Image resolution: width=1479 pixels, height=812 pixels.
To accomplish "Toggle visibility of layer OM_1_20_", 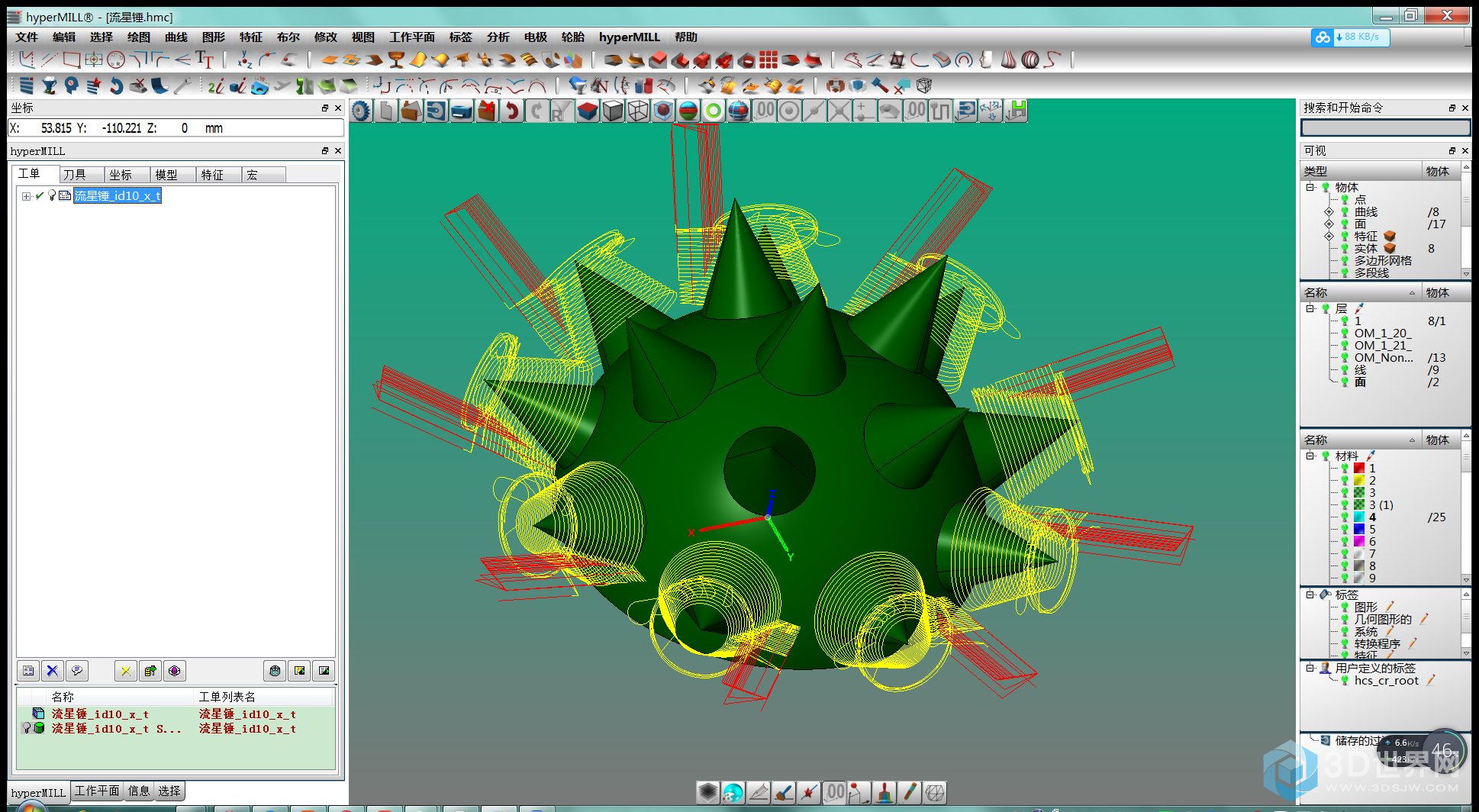I will pyautogui.click(x=1345, y=333).
